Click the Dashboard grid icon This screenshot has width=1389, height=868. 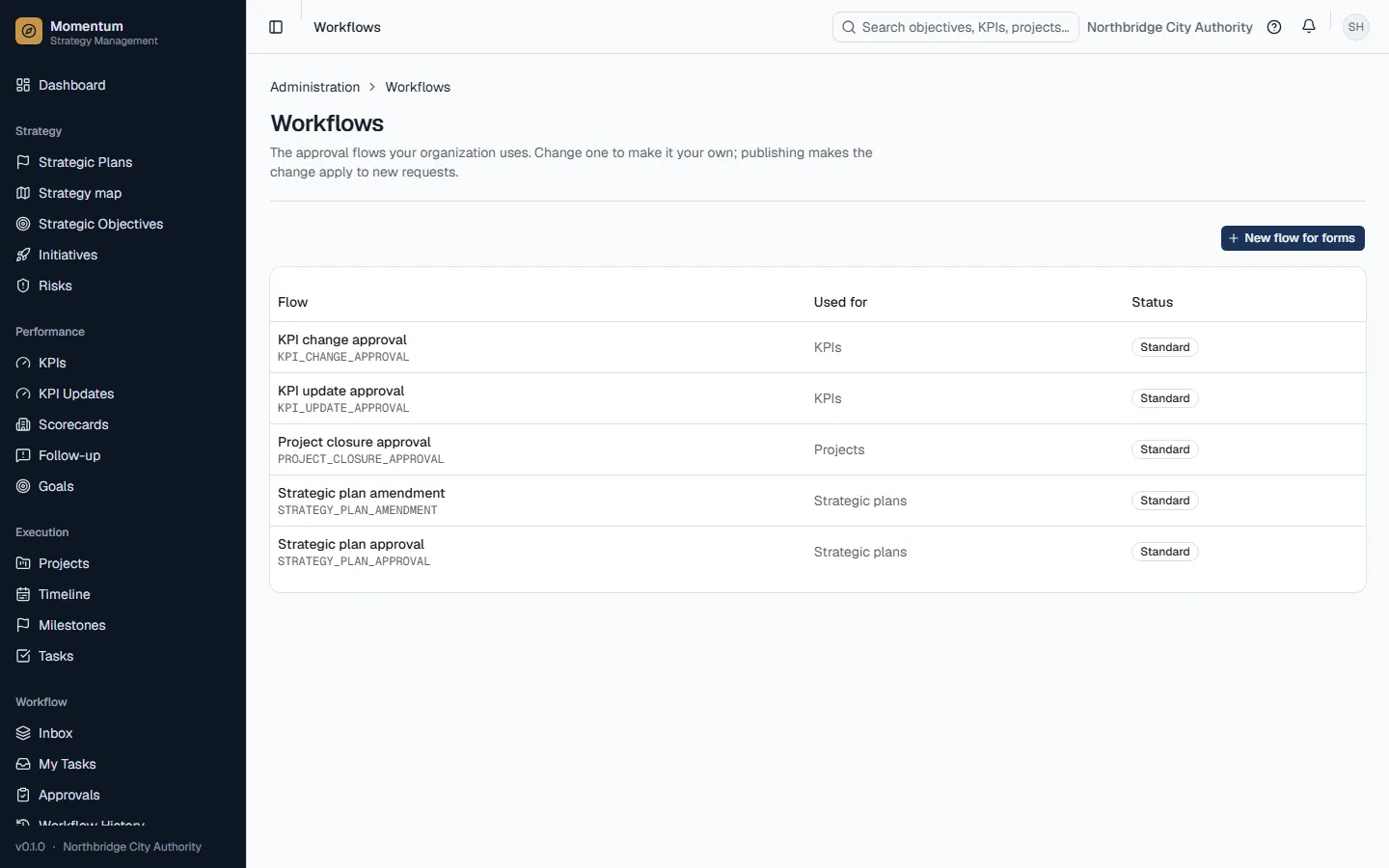click(23, 85)
